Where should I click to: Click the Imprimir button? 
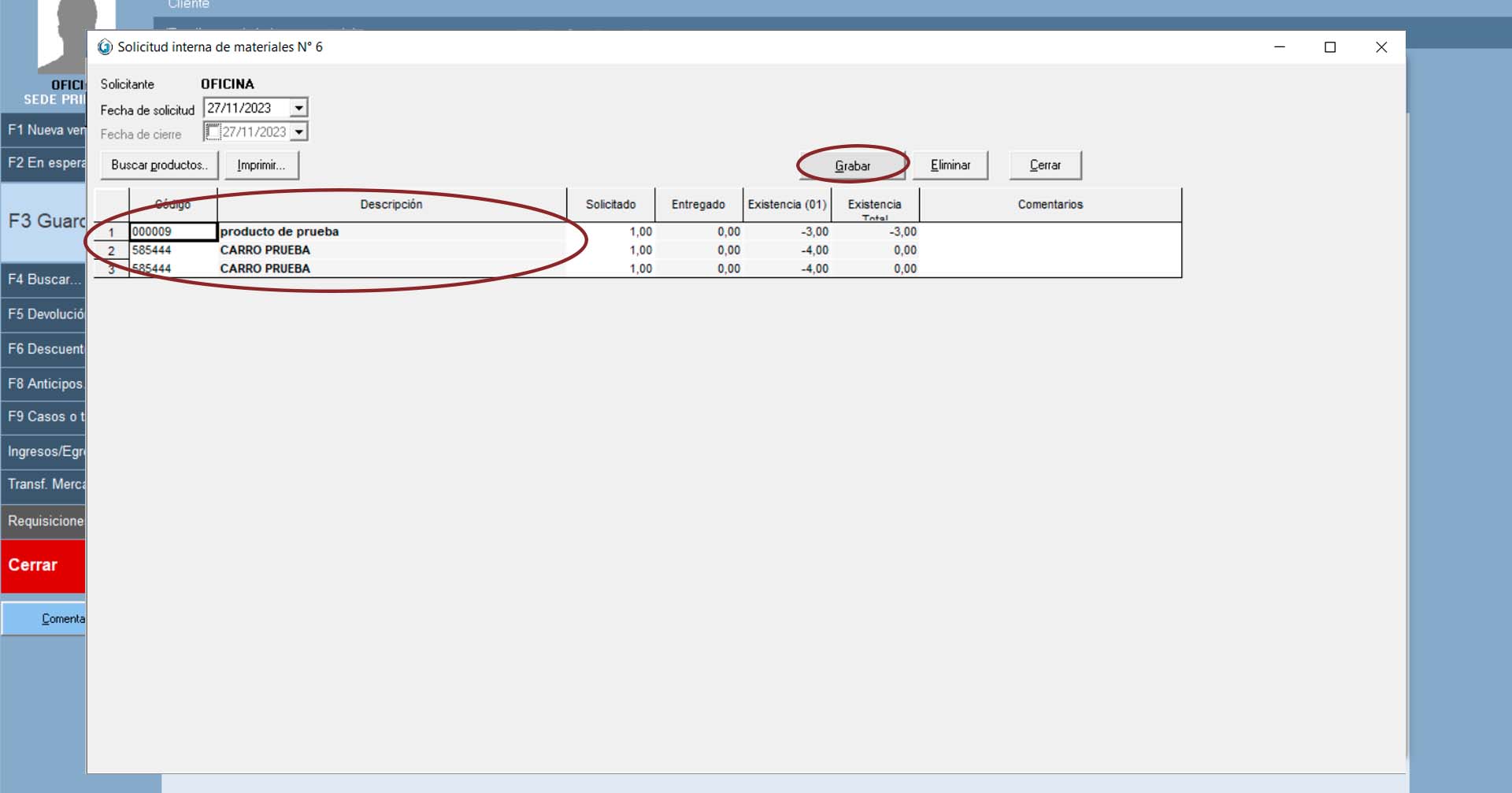click(x=261, y=165)
